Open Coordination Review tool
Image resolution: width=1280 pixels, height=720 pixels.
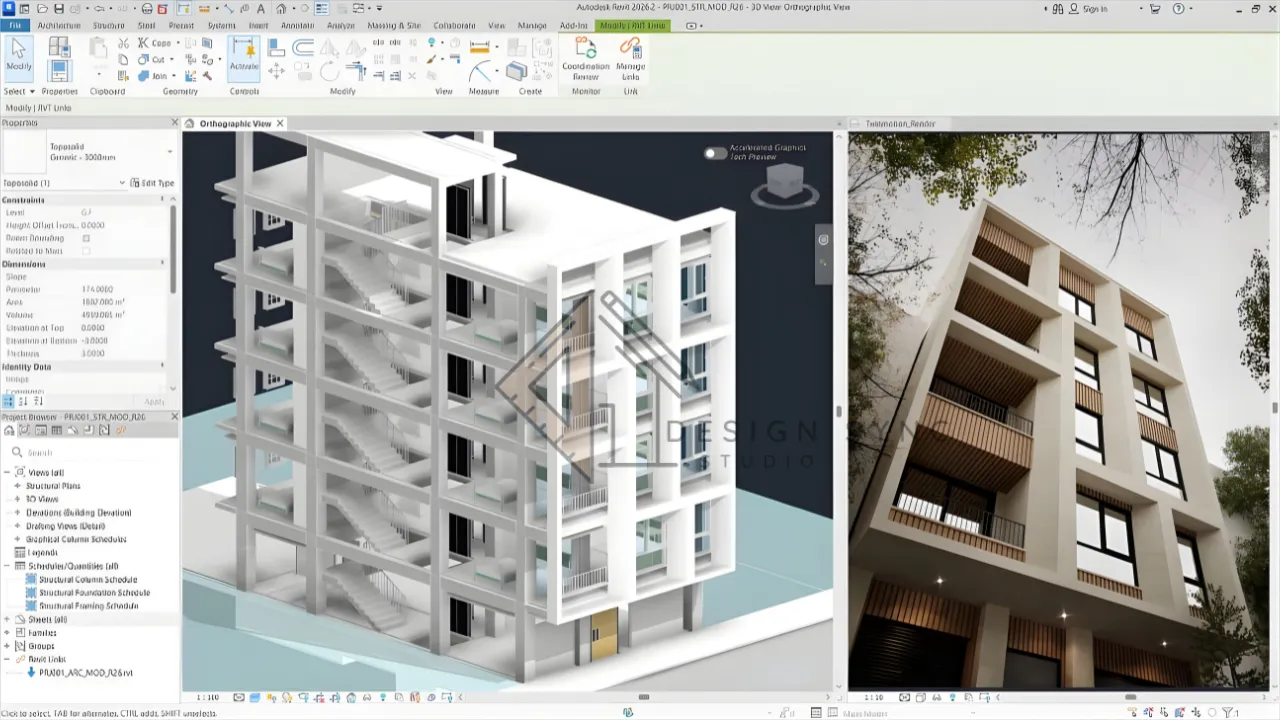point(586,59)
